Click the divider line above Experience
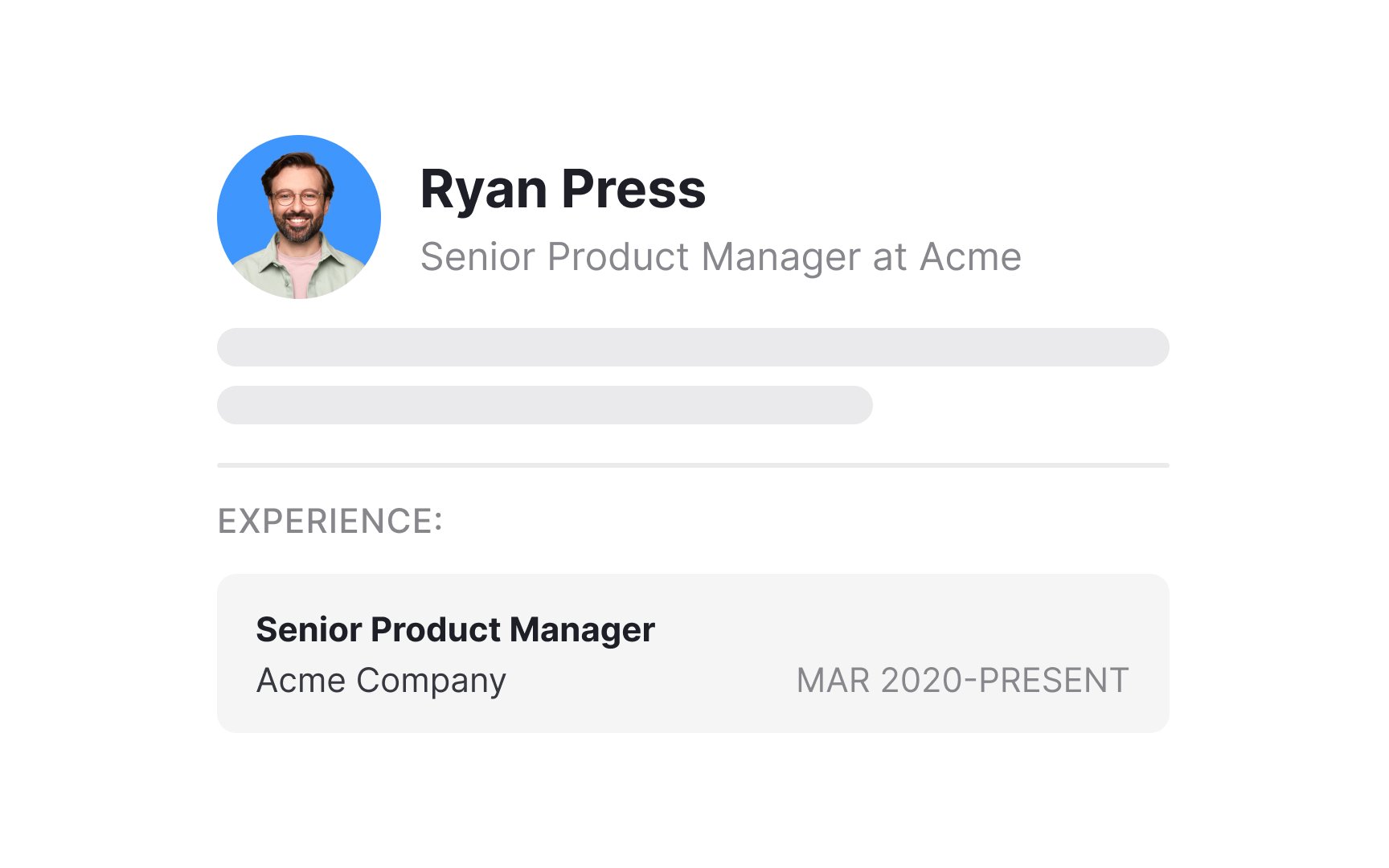Screen dimensions: 1389x868 click(693, 465)
